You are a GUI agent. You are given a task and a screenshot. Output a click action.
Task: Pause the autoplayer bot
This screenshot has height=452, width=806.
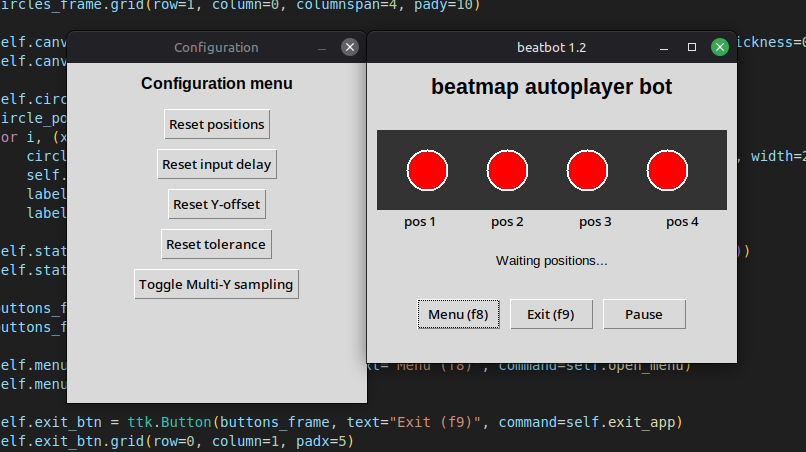(644, 314)
